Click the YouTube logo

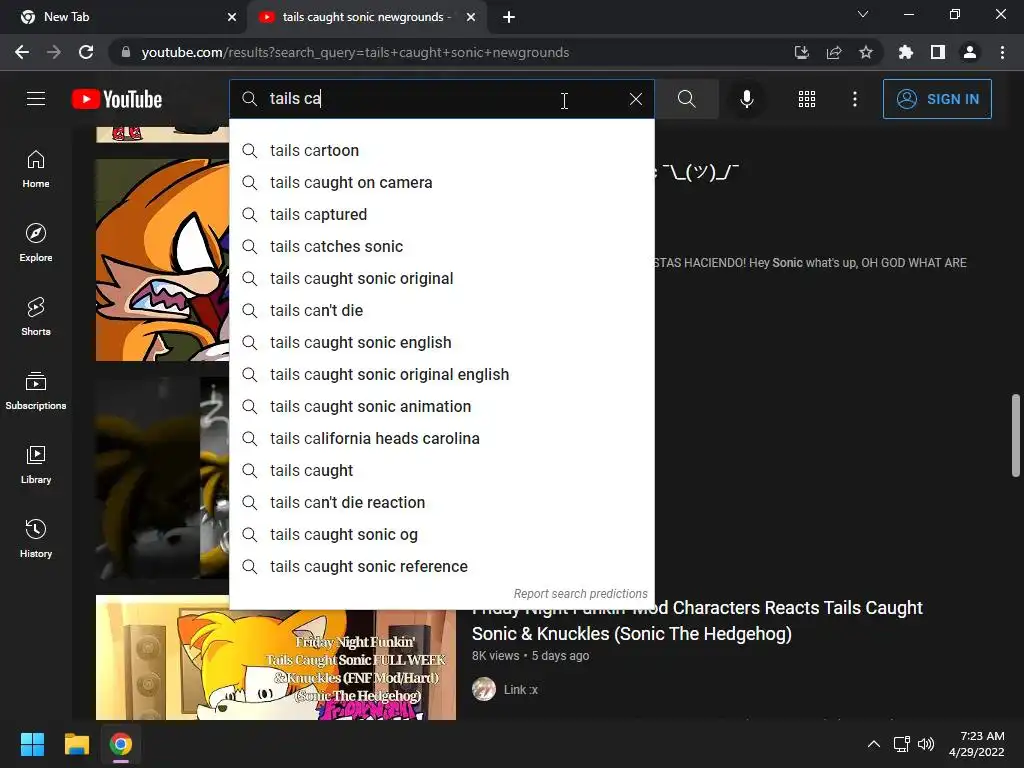(x=117, y=99)
